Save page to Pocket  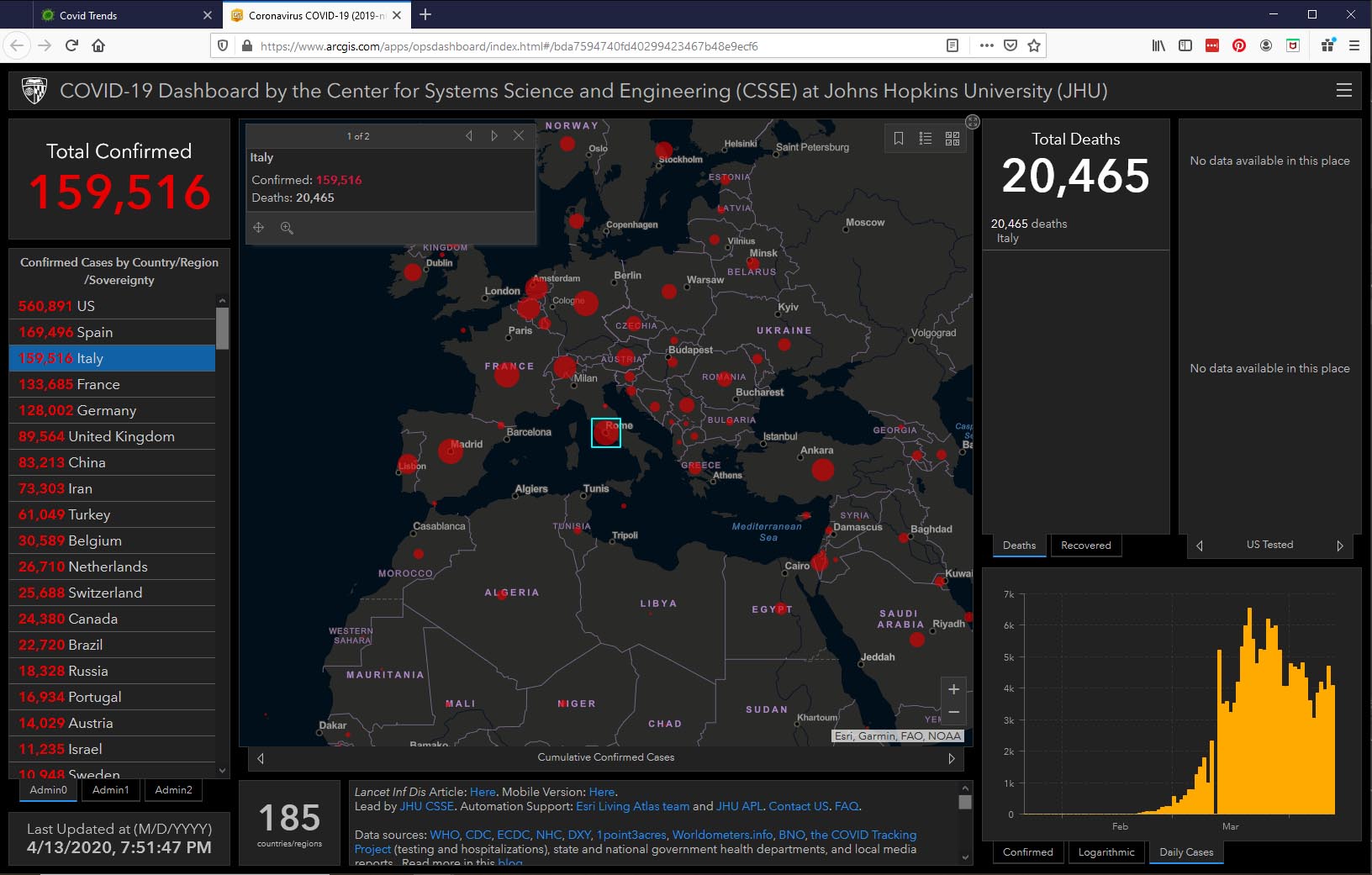1011,45
